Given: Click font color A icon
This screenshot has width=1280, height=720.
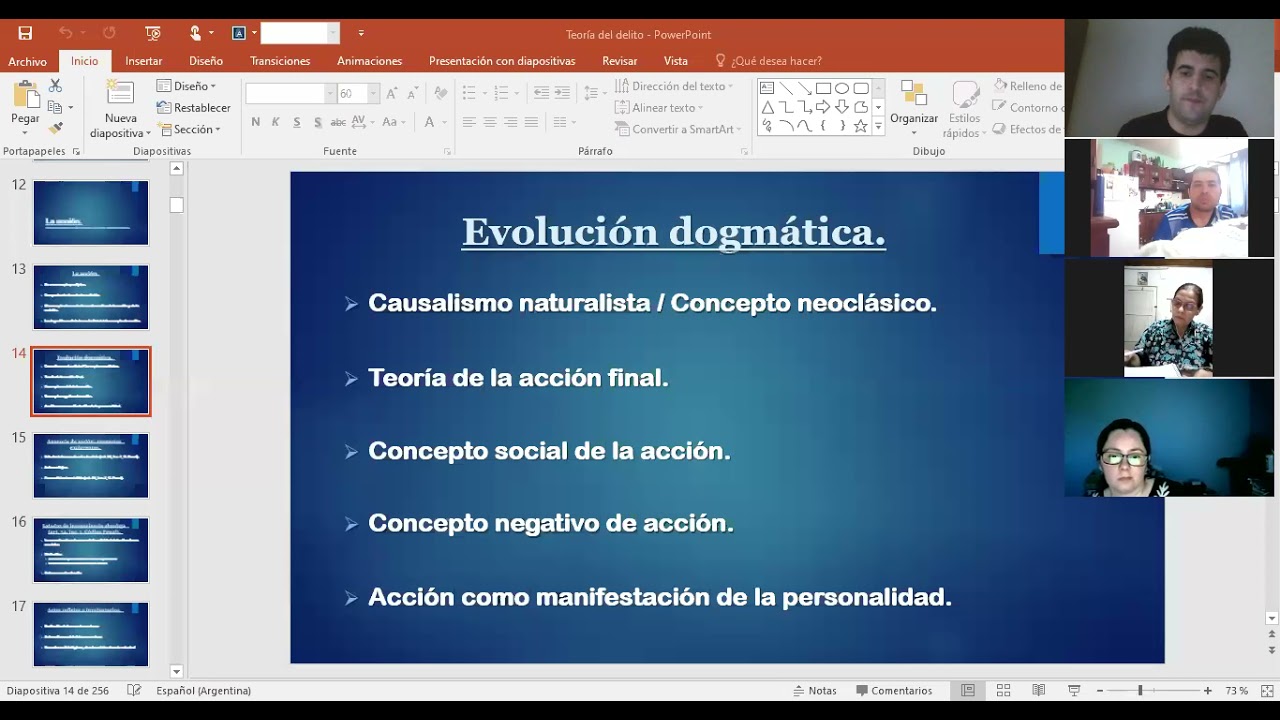Looking at the screenshot, I should [x=429, y=122].
